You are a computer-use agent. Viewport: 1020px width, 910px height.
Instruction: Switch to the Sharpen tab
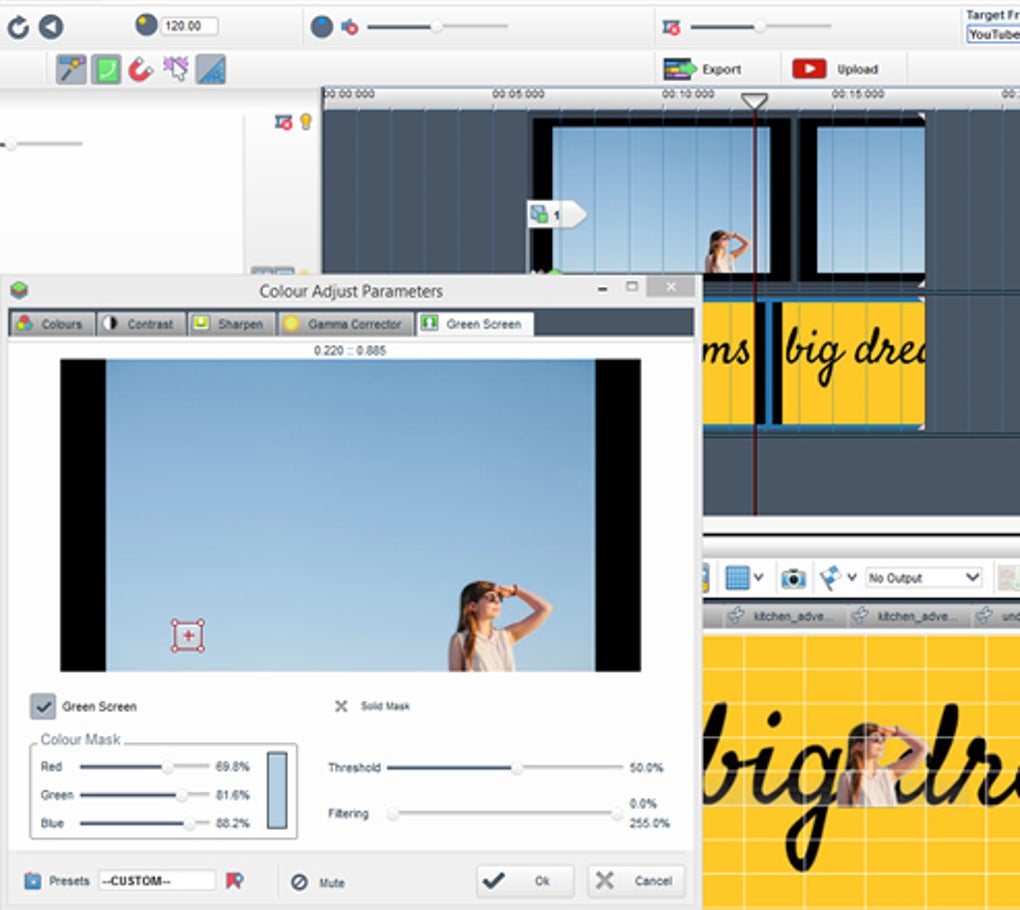[232, 324]
